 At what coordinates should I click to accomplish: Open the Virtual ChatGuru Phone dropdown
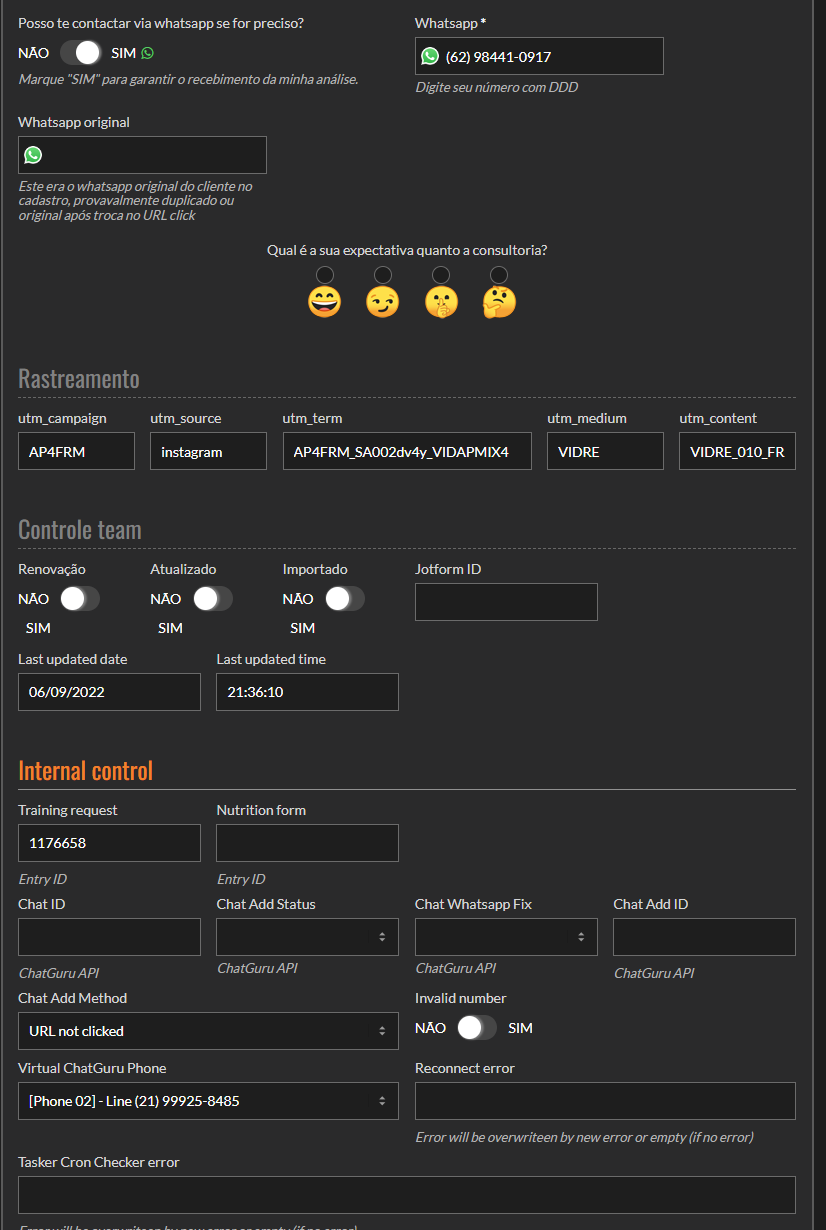(x=208, y=1101)
